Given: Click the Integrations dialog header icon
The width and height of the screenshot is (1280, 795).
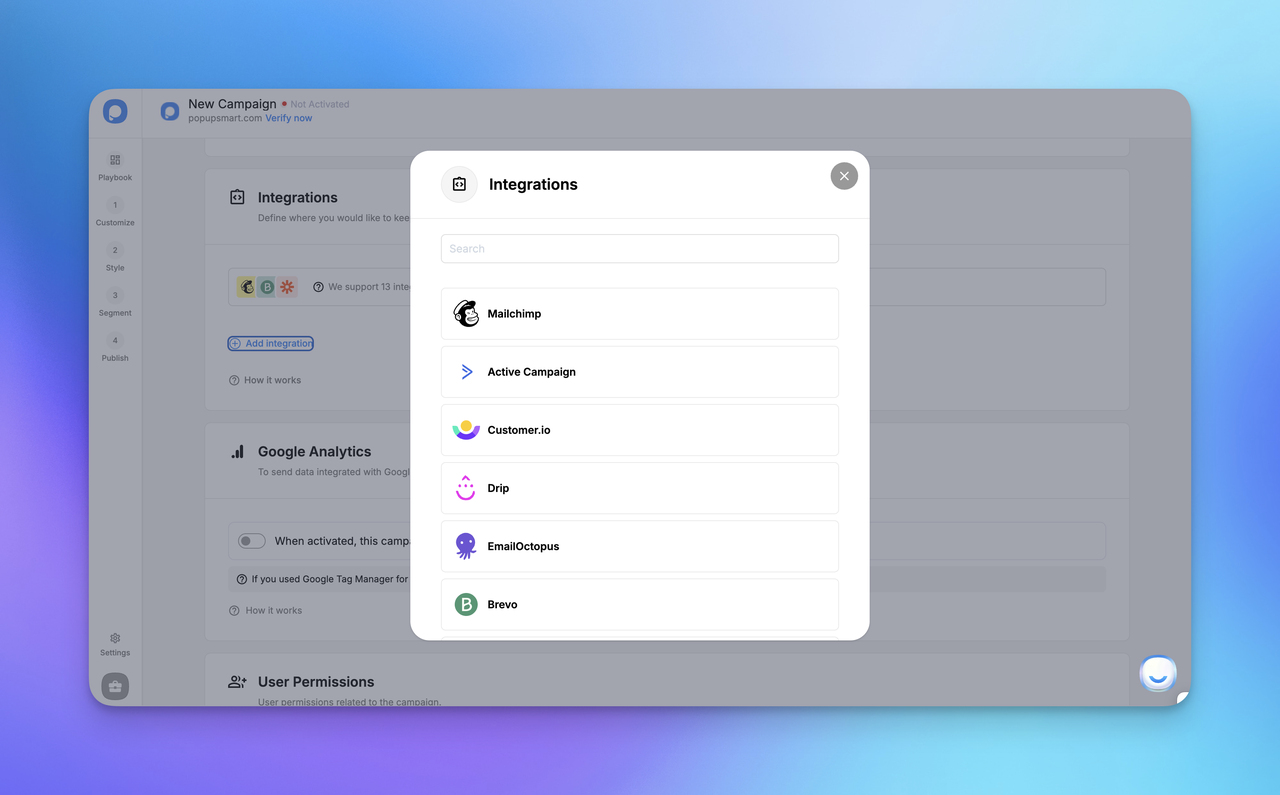Looking at the screenshot, I should coord(459,184).
